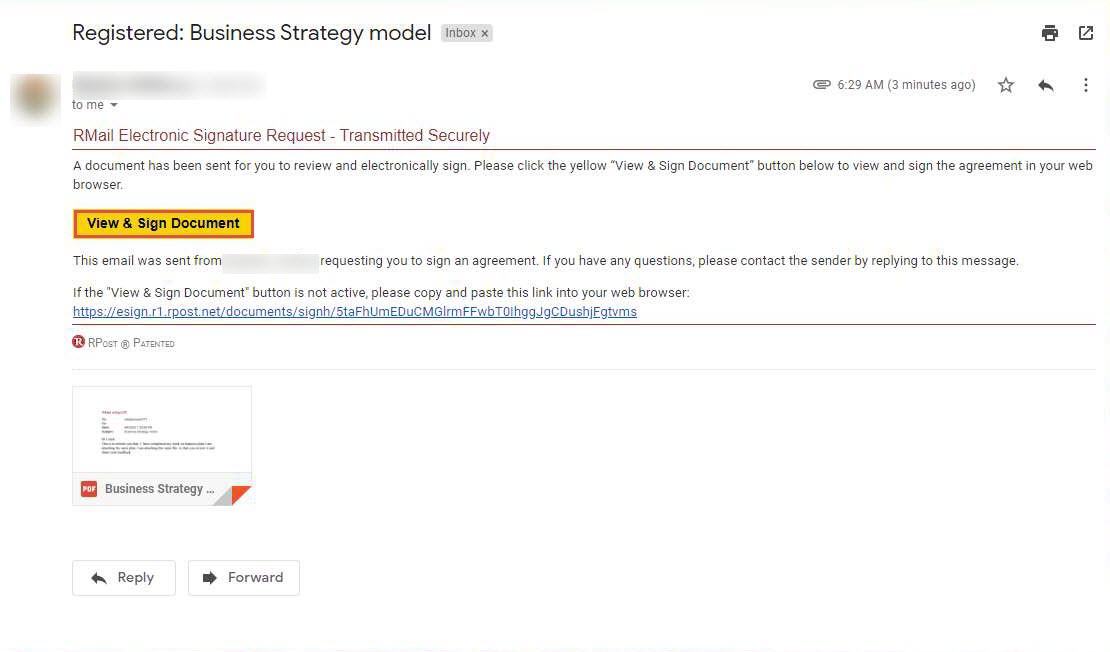Expand recipient details next to "to me"
Image resolution: width=1110 pixels, height=652 pixels.
tap(114, 105)
